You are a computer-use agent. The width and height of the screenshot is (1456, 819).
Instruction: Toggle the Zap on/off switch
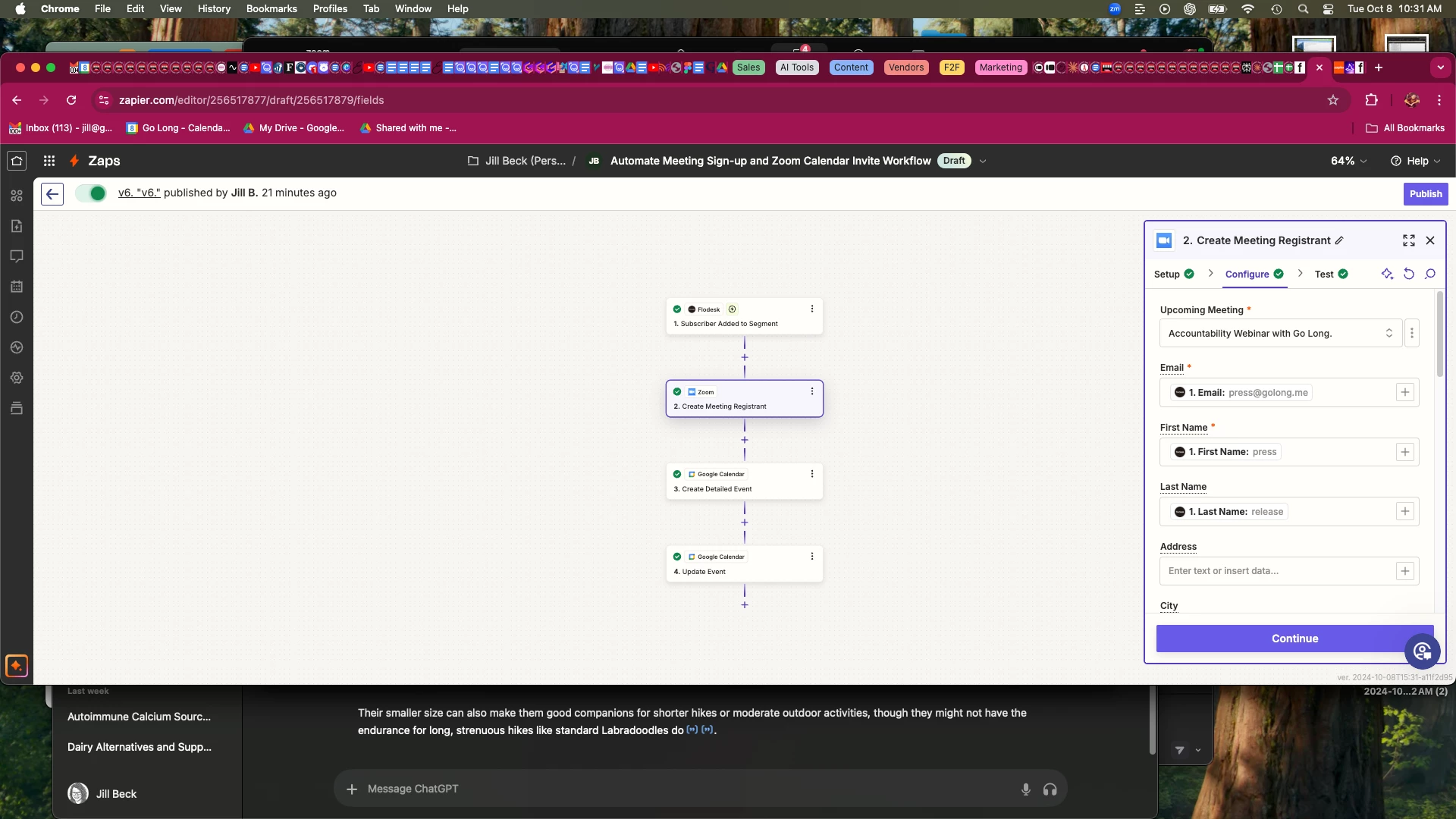91,193
